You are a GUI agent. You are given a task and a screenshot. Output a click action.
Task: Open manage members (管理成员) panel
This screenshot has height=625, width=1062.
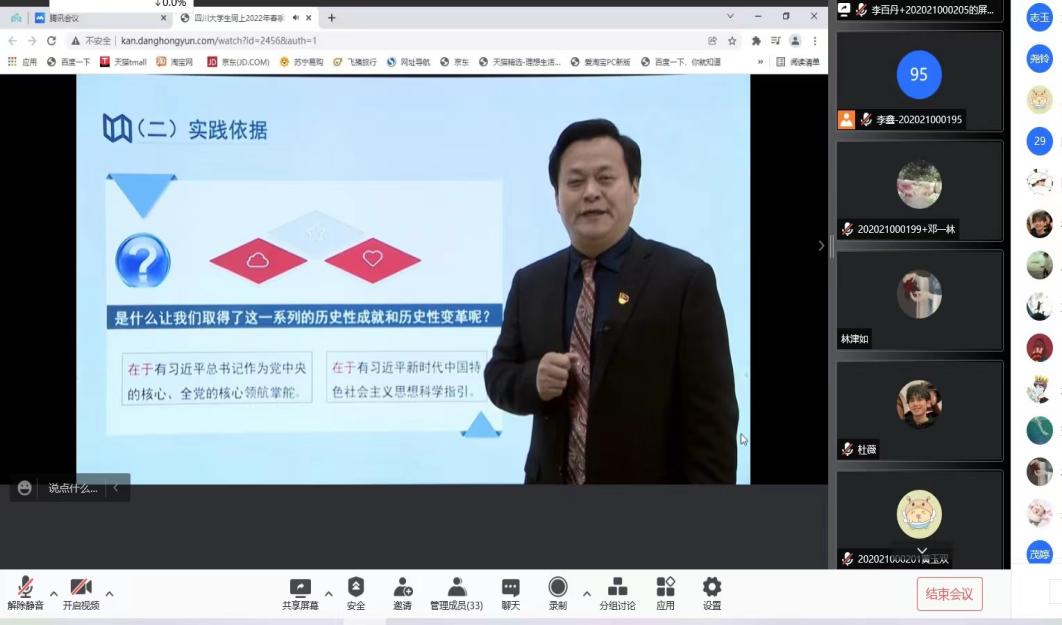[456, 590]
